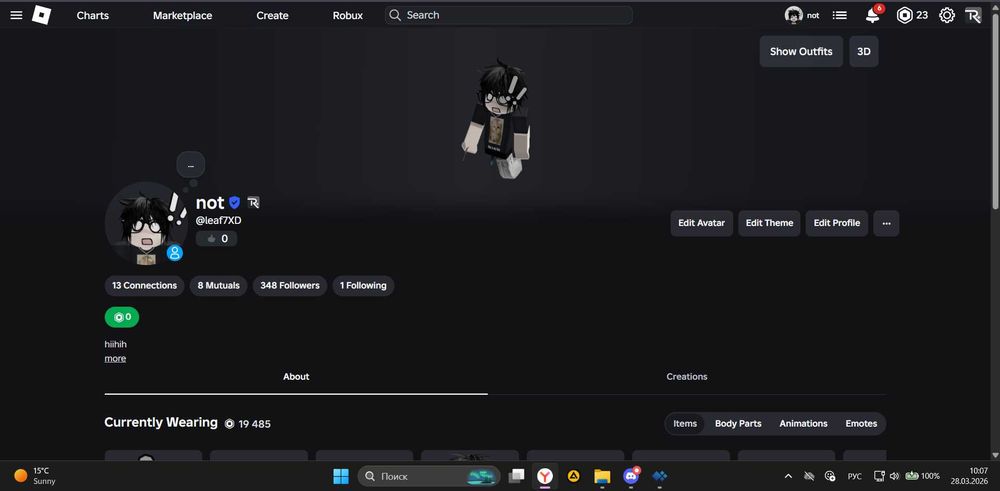The height and width of the screenshot is (491, 1000).
Task: Focus the Search input field
Action: point(508,15)
